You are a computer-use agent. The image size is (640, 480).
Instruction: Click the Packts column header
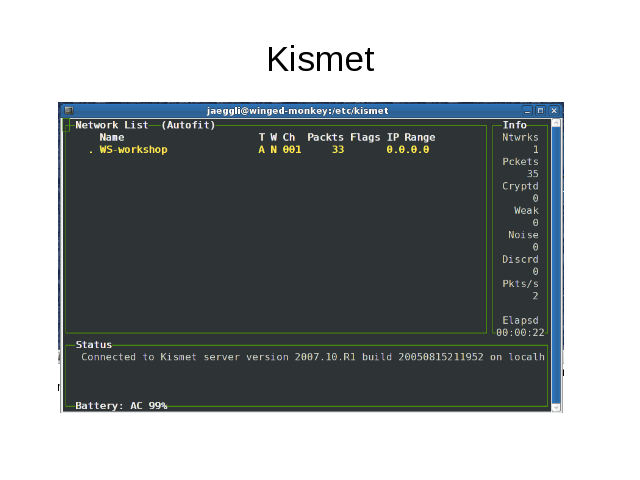325,137
